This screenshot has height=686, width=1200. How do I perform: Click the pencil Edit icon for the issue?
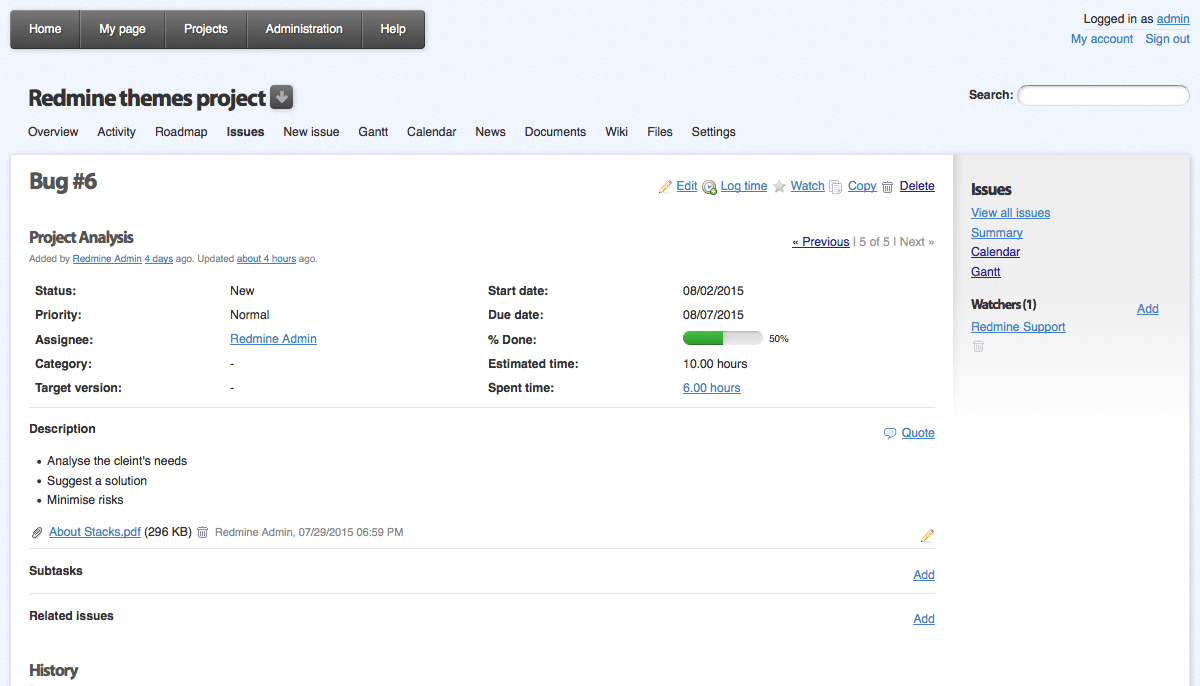(x=665, y=187)
